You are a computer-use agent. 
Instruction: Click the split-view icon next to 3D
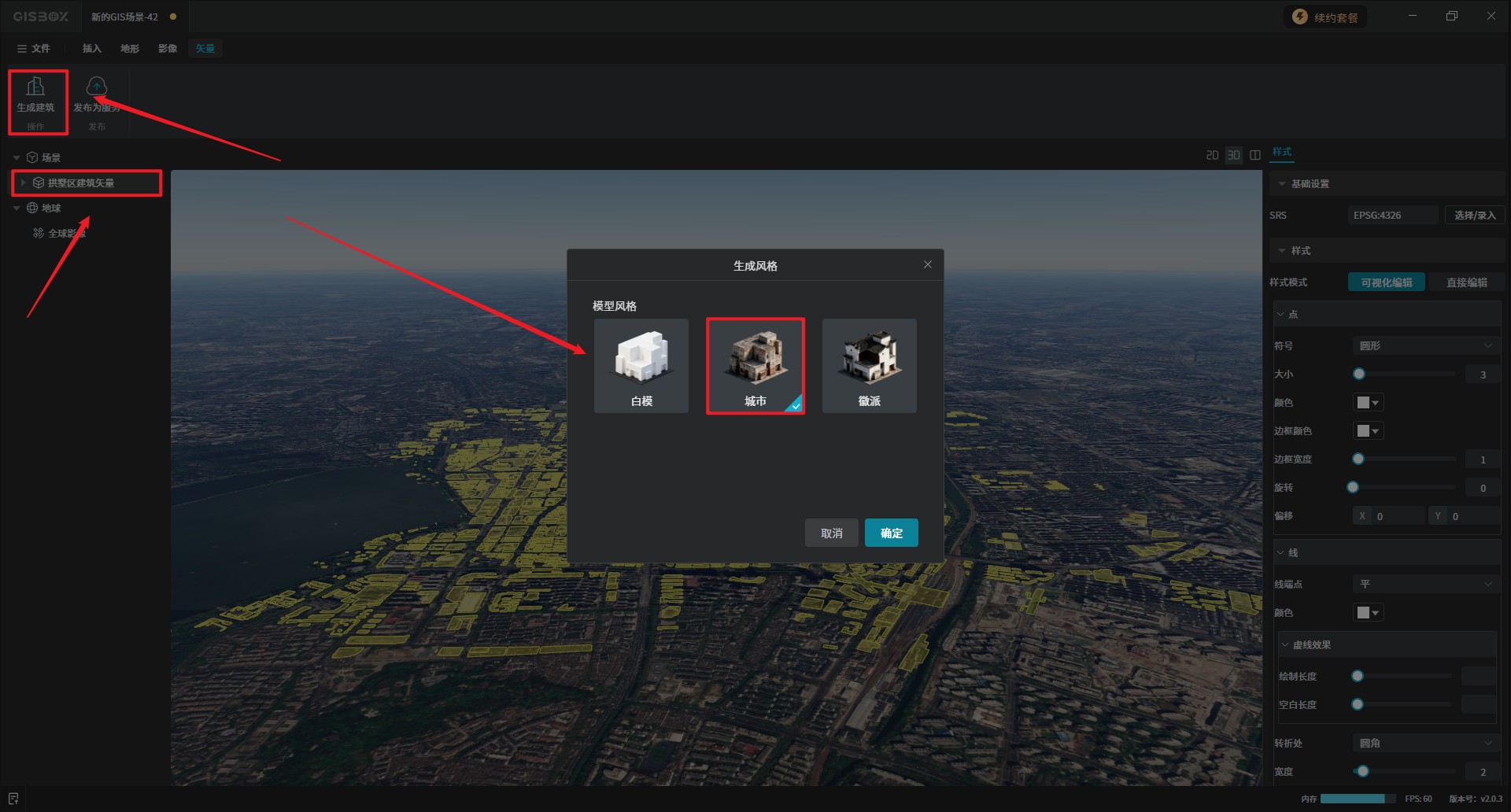click(x=1255, y=155)
